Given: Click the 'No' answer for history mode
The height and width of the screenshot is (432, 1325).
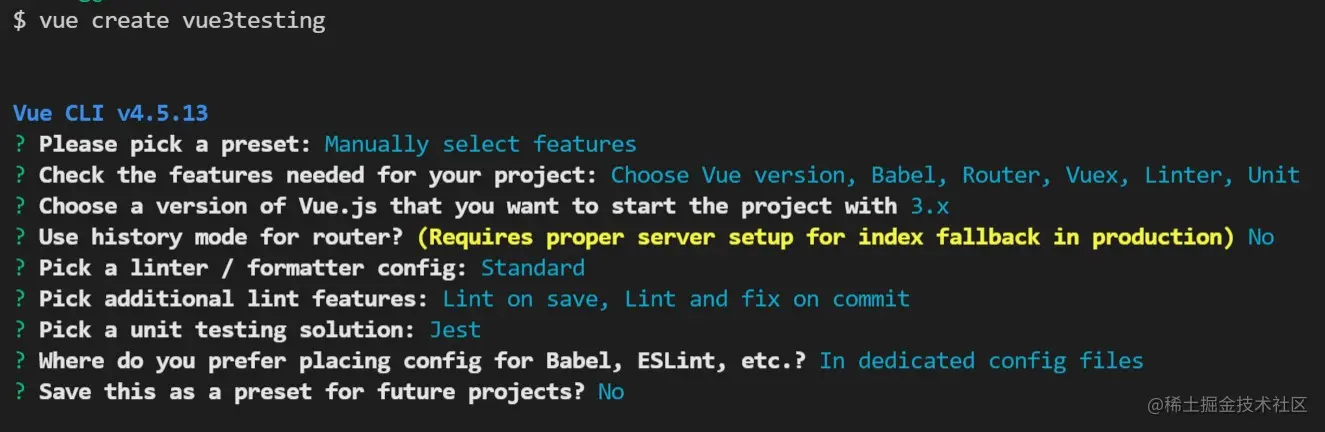Looking at the screenshot, I should 1261,238.
